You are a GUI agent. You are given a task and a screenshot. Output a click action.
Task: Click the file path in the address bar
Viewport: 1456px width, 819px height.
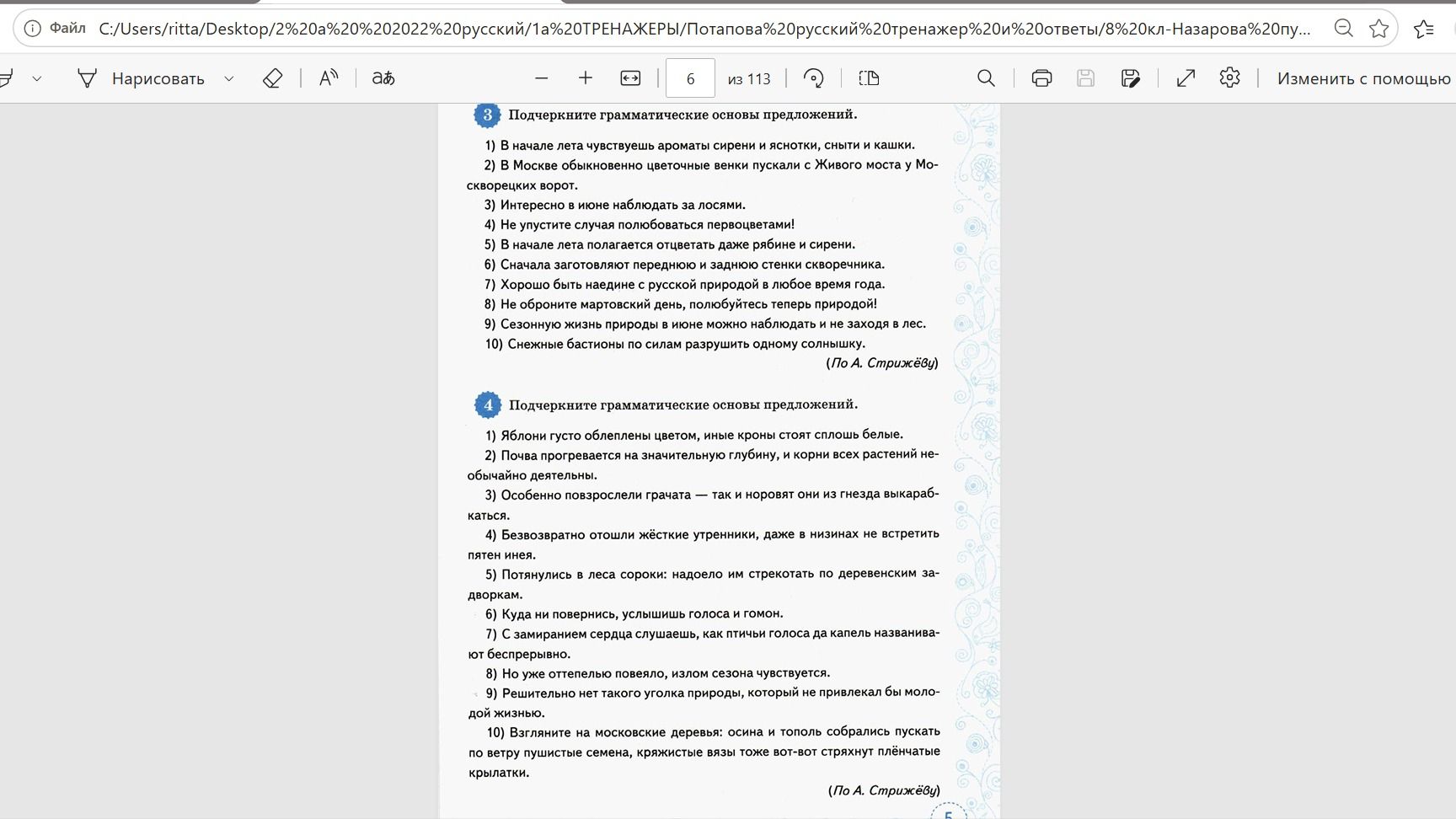tap(704, 29)
